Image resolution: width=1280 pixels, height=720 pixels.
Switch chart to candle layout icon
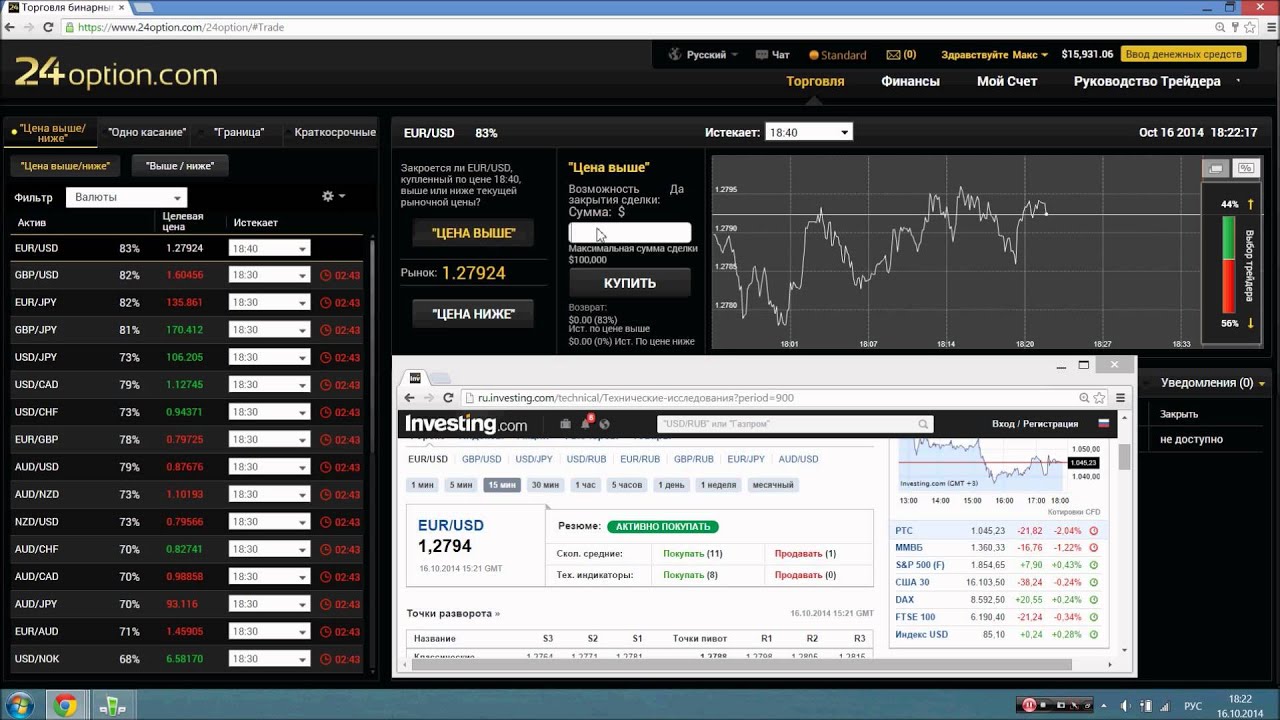(x=1216, y=168)
